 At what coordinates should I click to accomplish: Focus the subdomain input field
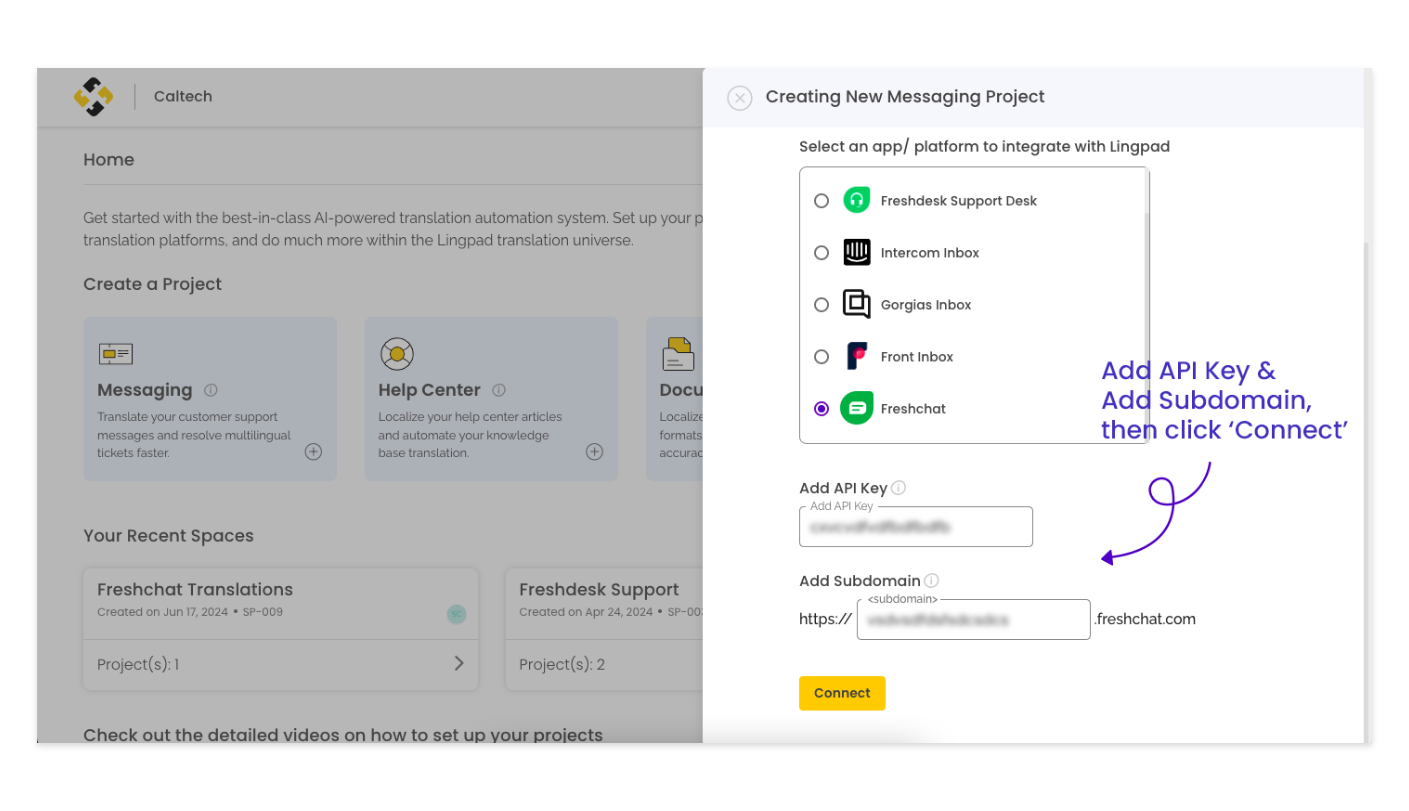click(x=974, y=620)
